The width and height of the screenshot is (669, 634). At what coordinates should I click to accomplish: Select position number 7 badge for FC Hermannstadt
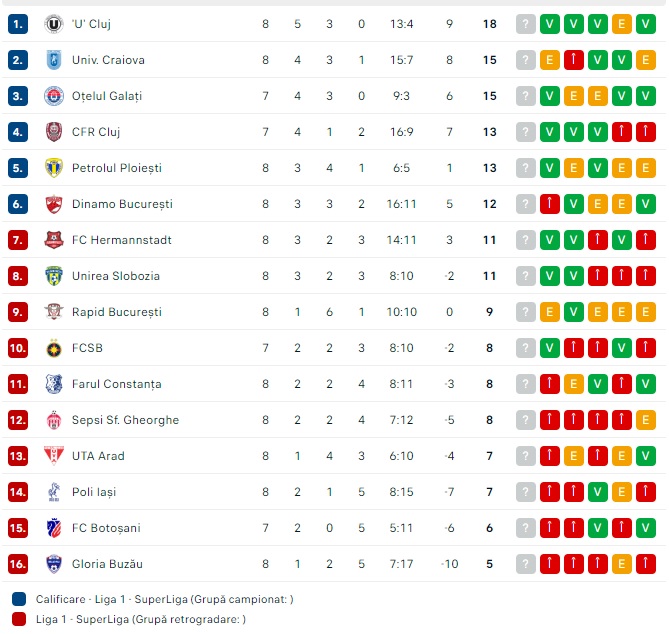click(x=18, y=240)
